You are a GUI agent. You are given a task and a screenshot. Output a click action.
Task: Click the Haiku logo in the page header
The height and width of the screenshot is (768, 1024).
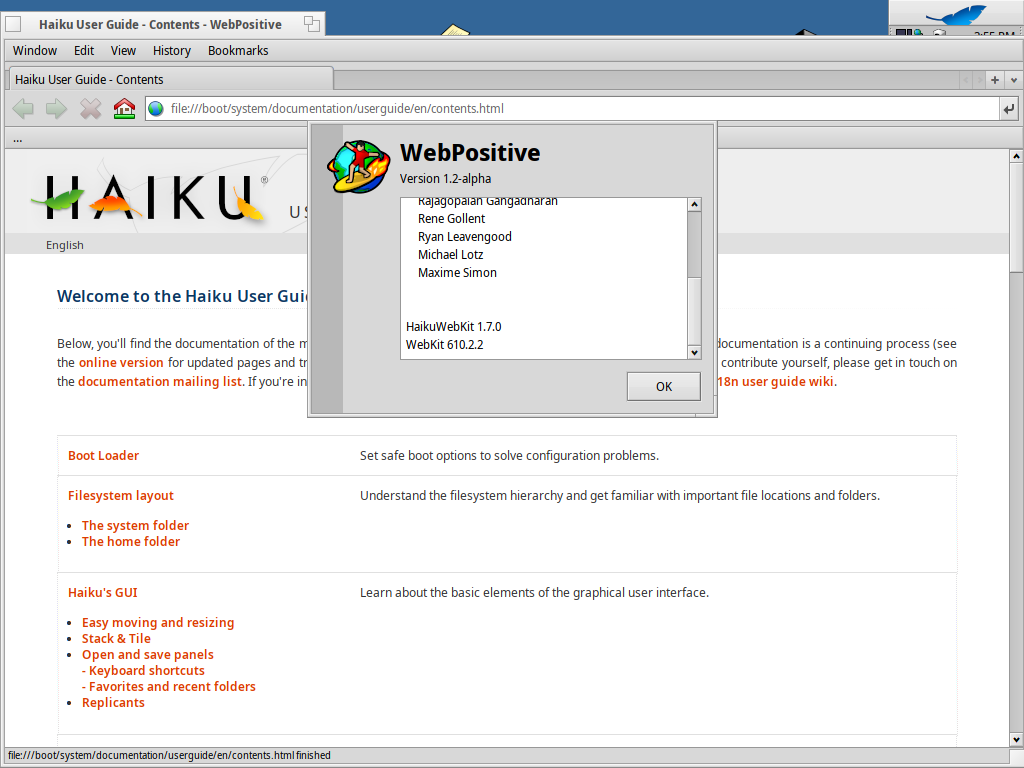coord(150,197)
